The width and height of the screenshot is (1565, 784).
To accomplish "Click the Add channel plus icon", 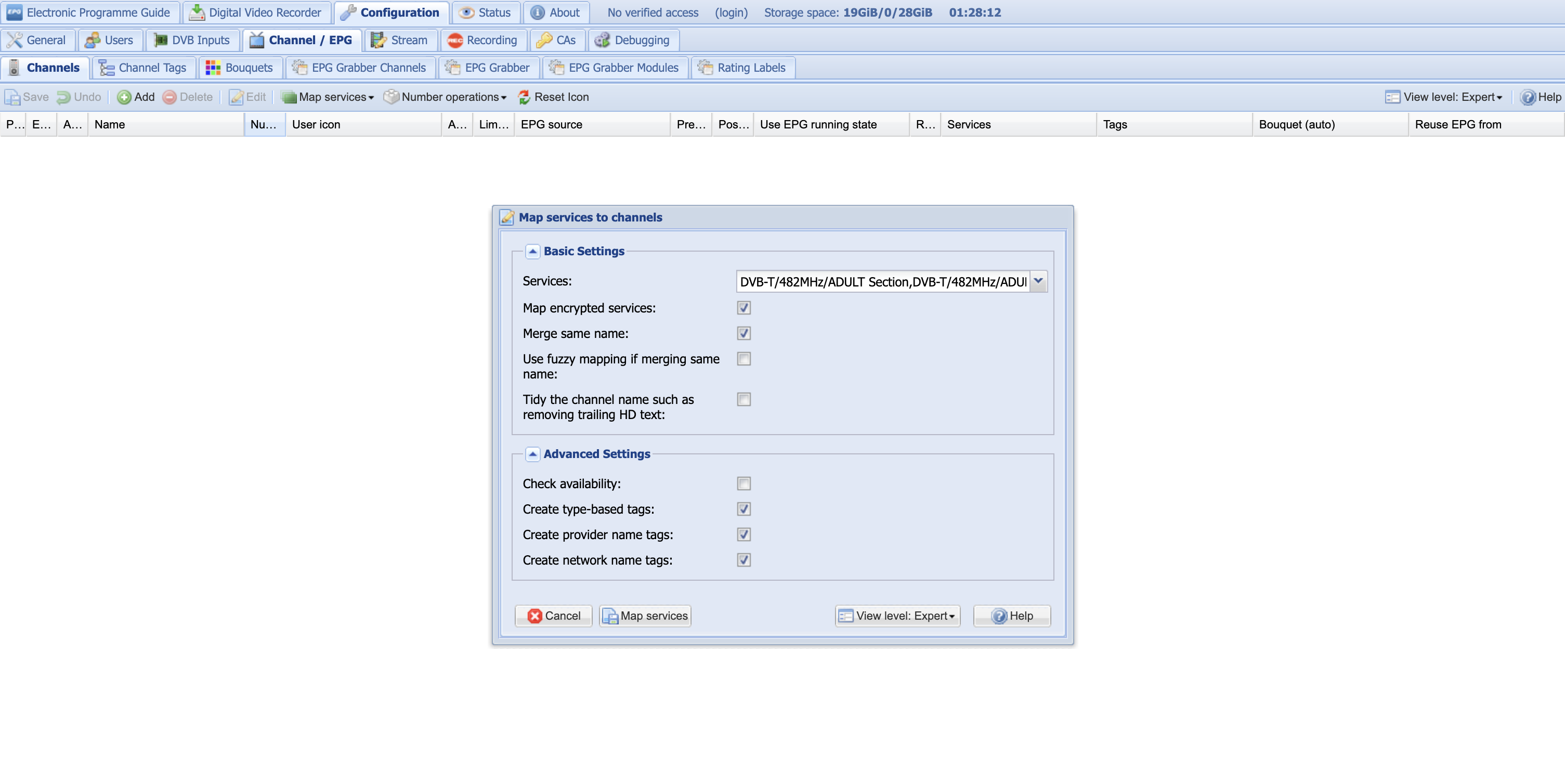I will [x=124, y=97].
